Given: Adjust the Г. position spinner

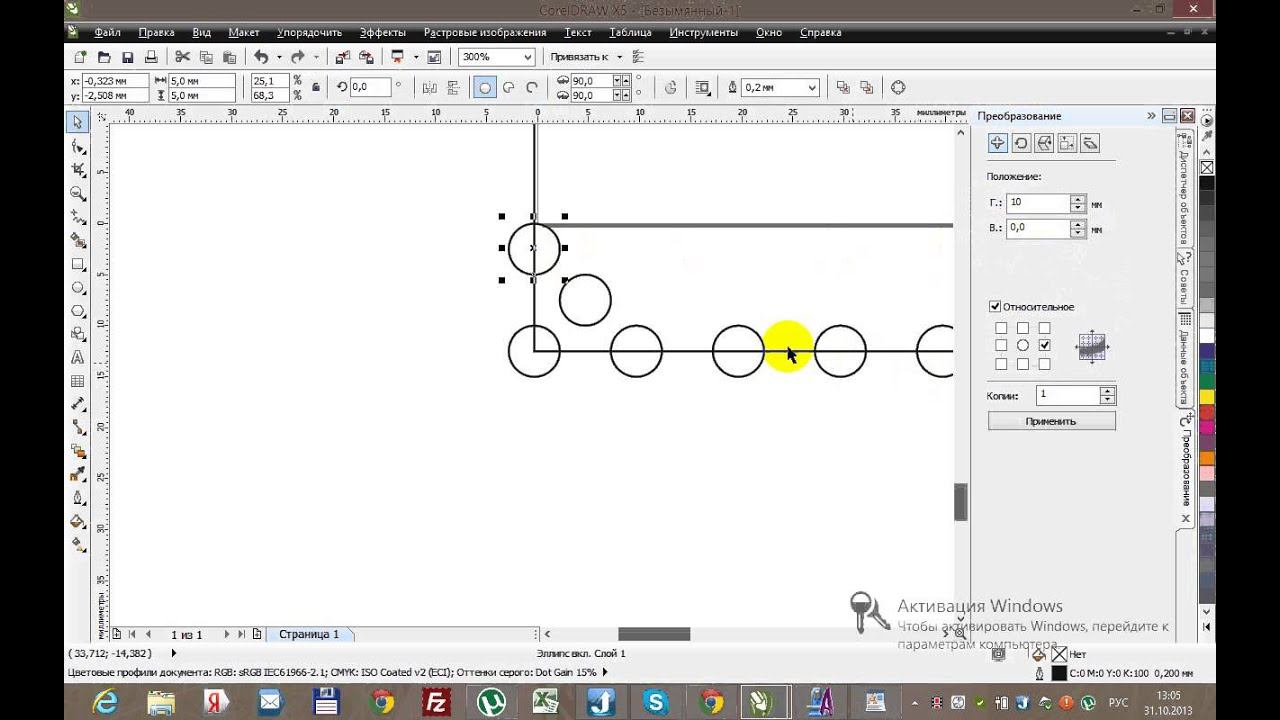Looking at the screenshot, I should point(1077,203).
